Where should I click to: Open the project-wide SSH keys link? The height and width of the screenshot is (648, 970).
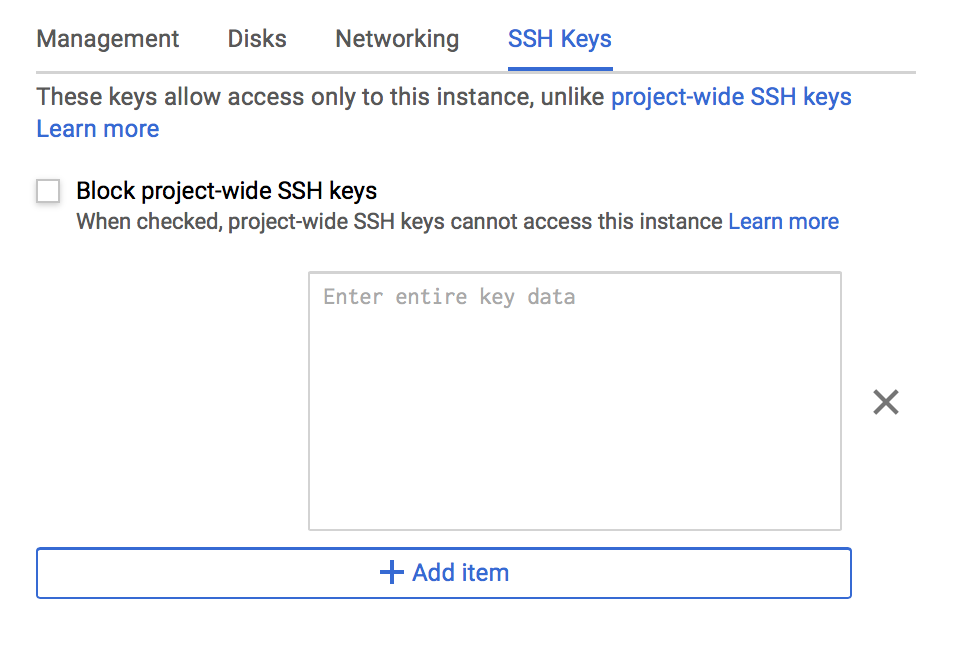(x=731, y=97)
